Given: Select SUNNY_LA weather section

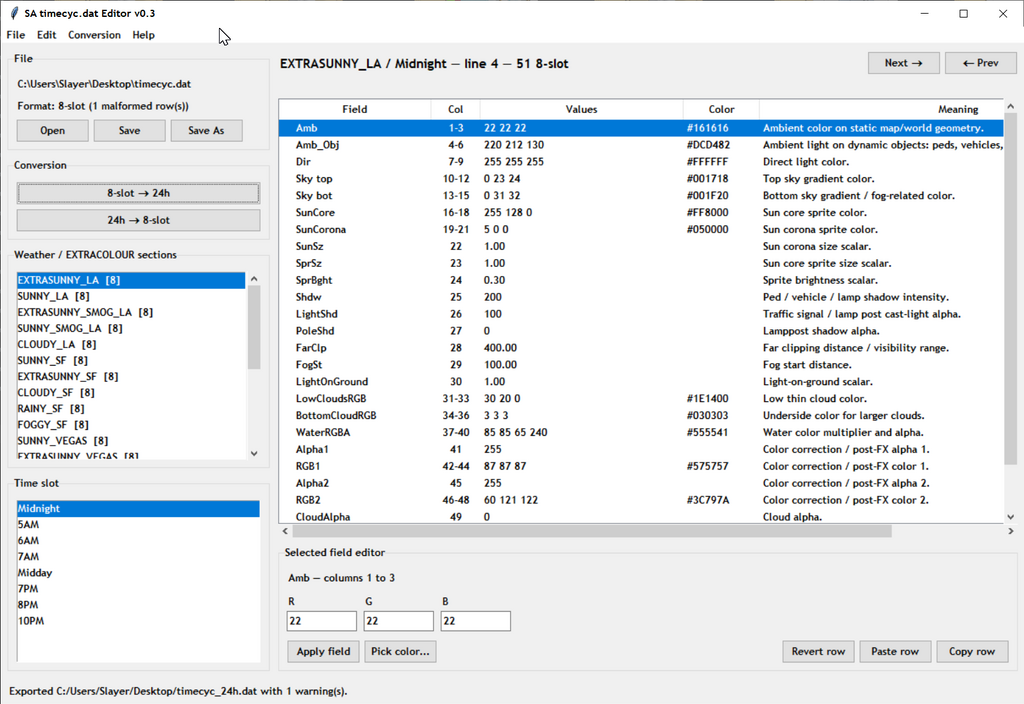Looking at the screenshot, I should pyautogui.click(x=131, y=296).
